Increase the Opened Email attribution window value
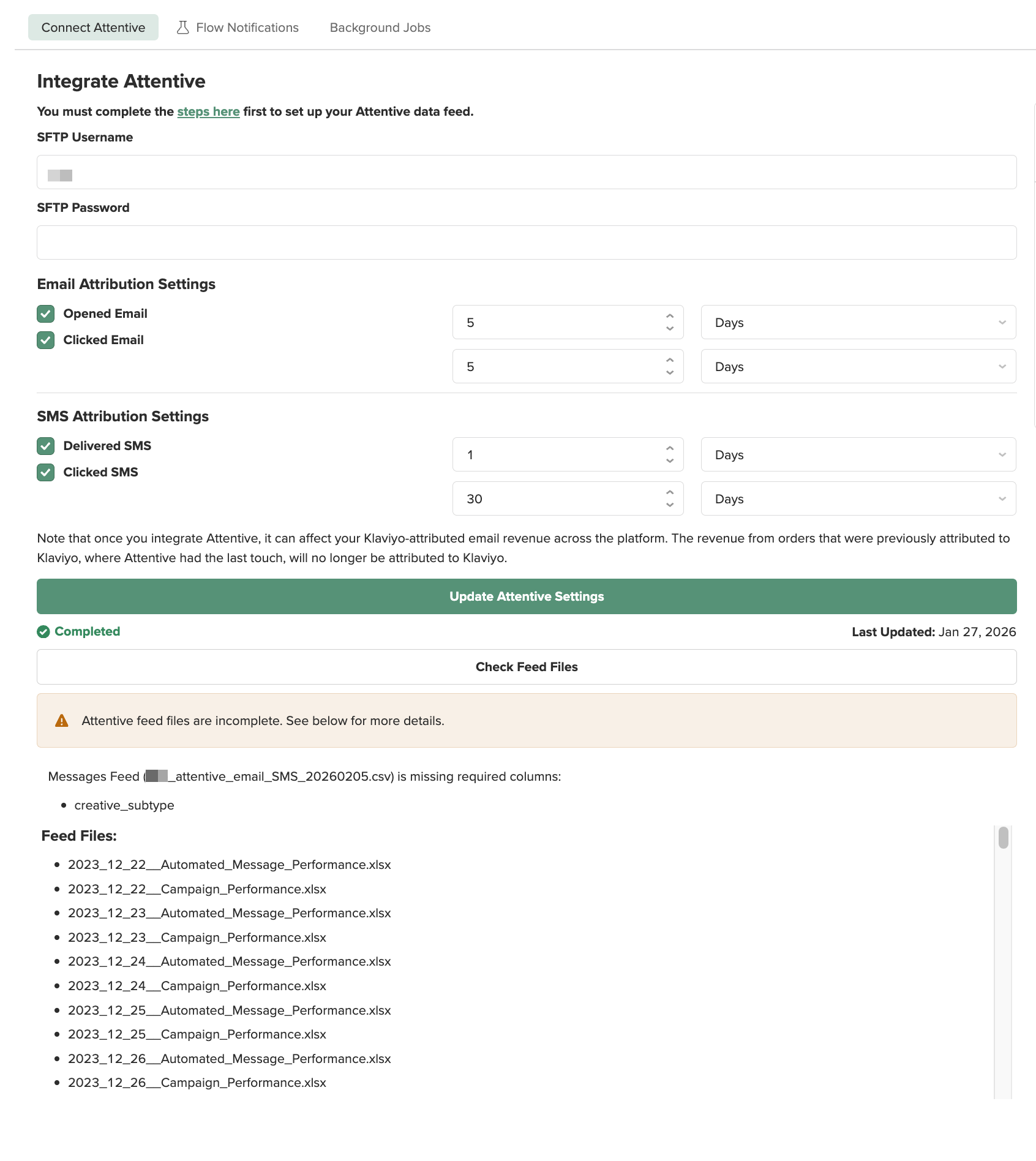Image resolution: width=1036 pixels, height=1161 pixels. [670, 317]
